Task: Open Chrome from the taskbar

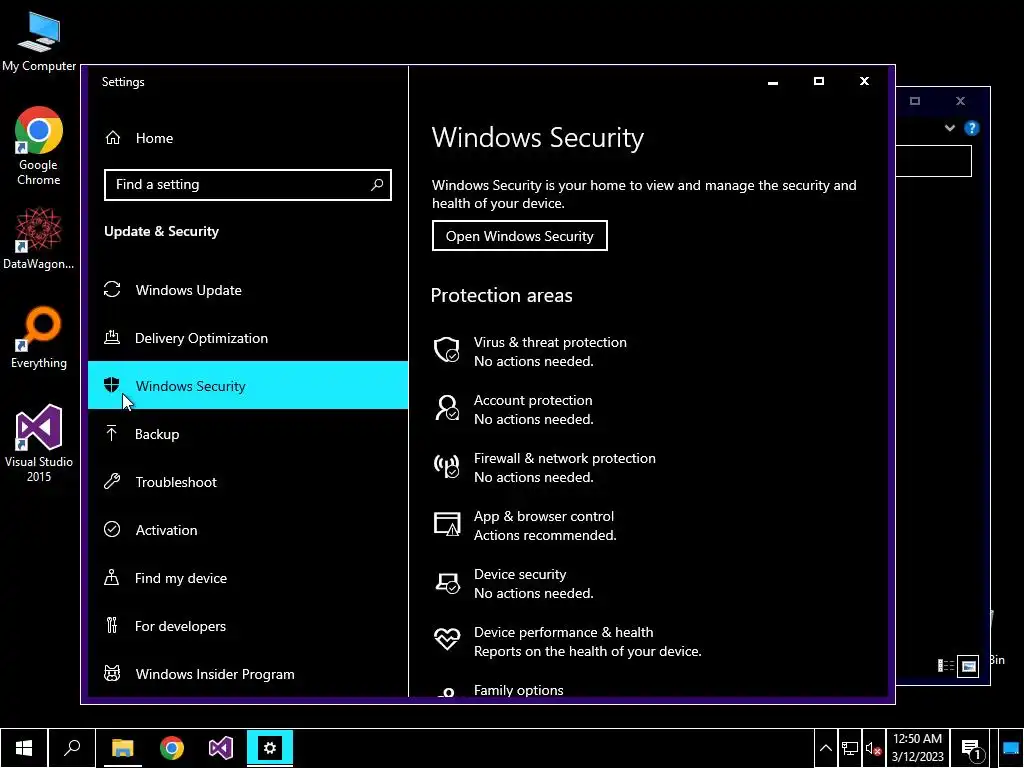Action: [x=172, y=748]
